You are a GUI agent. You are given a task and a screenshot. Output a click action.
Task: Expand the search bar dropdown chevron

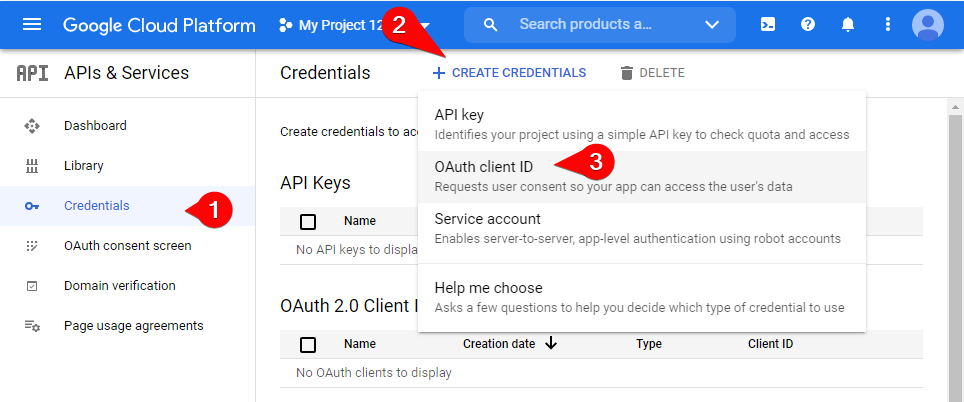[x=712, y=25]
